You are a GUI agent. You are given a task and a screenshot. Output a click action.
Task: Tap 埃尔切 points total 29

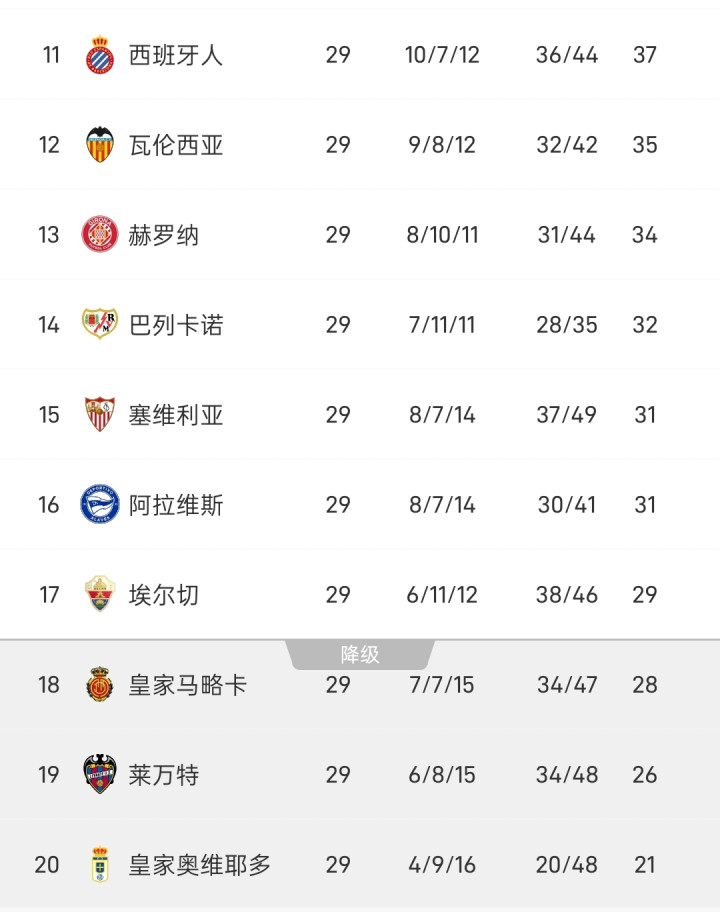pos(645,595)
